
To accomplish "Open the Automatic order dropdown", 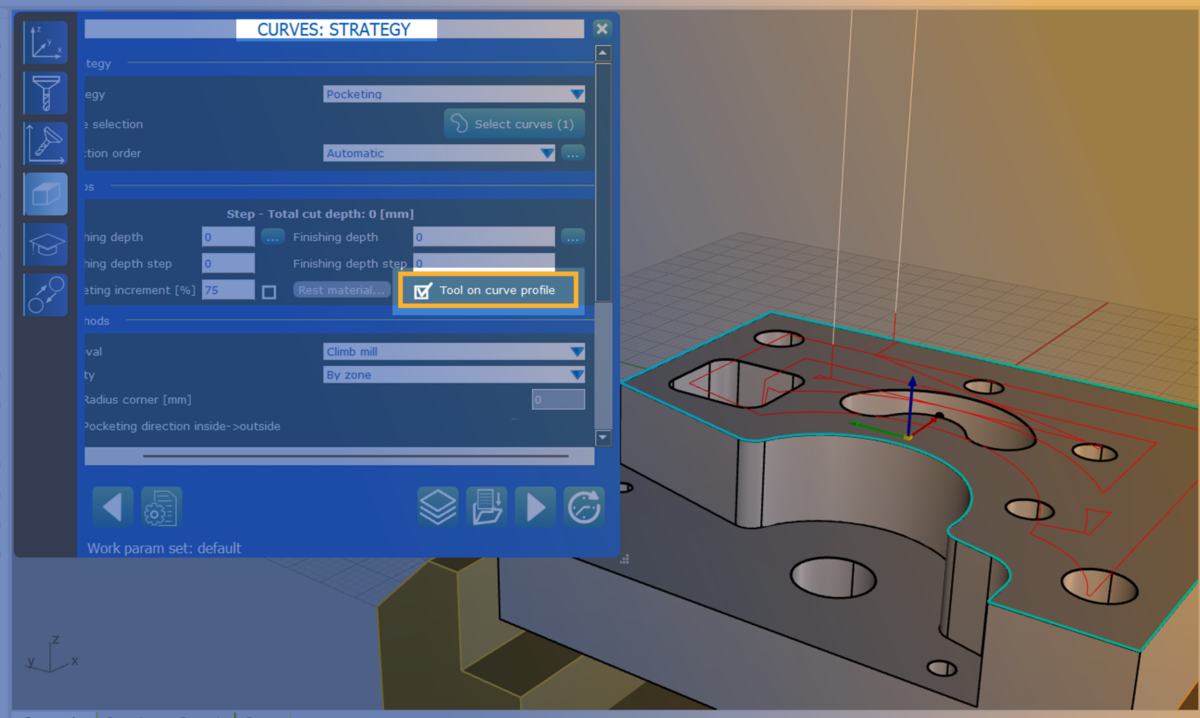I will (440, 153).
